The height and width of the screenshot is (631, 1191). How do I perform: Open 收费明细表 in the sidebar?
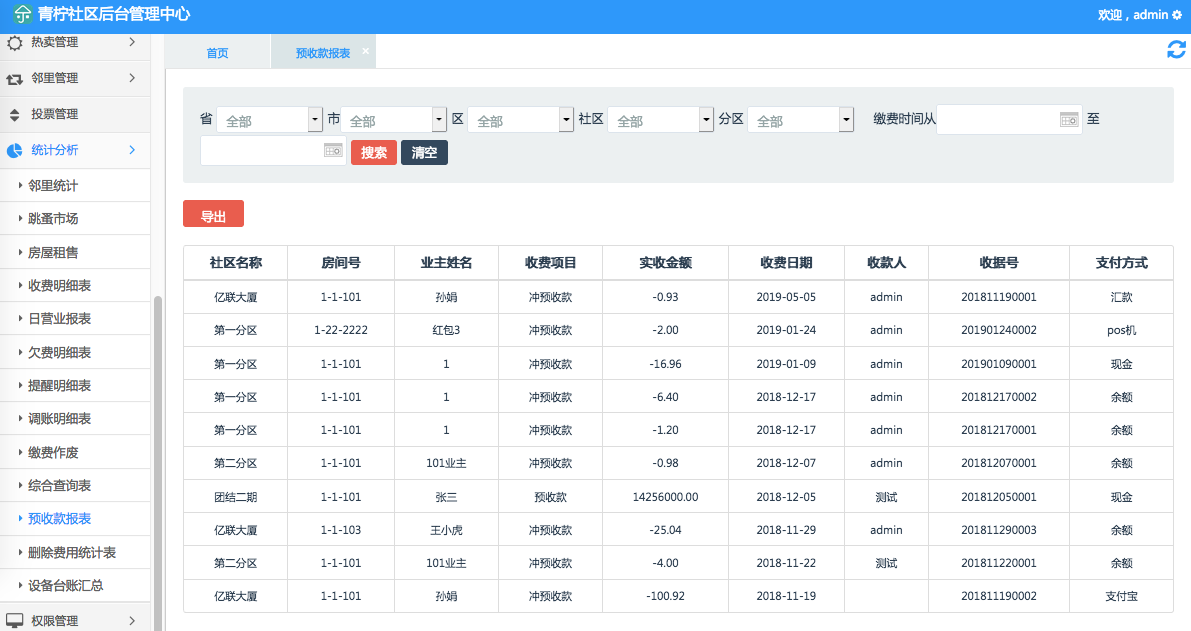pos(59,286)
